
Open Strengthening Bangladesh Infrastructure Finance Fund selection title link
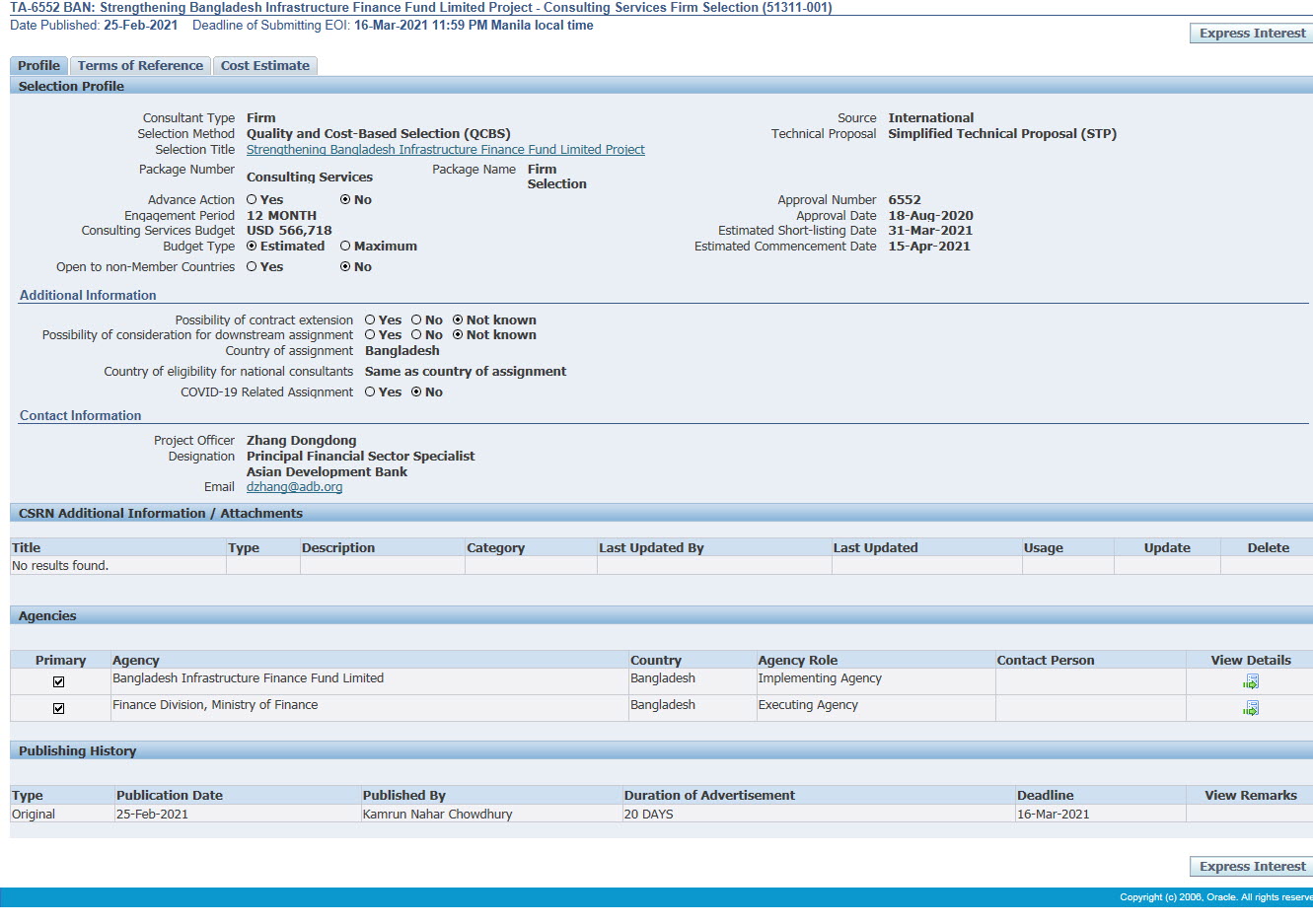click(445, 150)
